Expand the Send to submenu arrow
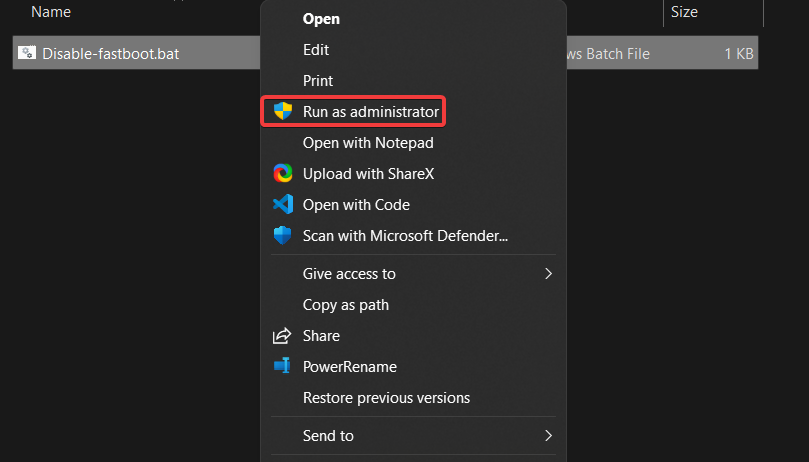This screenshot has width=809, height=462. click(548, 436)
